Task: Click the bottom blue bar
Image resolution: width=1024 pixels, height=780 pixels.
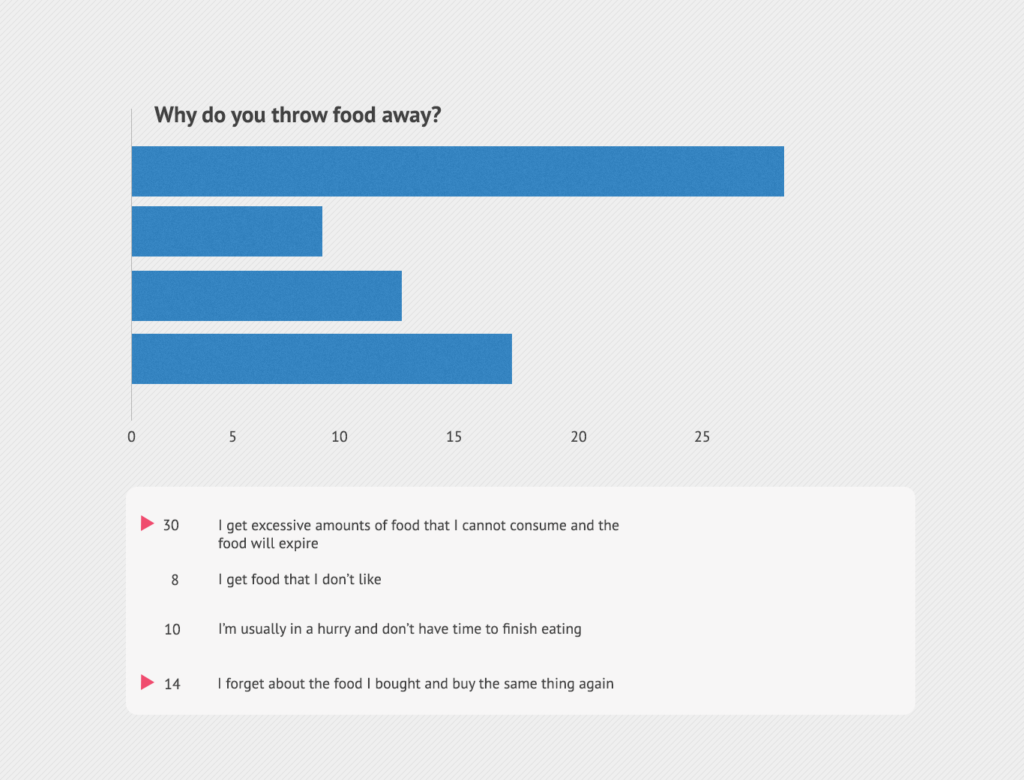Action: 321,359
